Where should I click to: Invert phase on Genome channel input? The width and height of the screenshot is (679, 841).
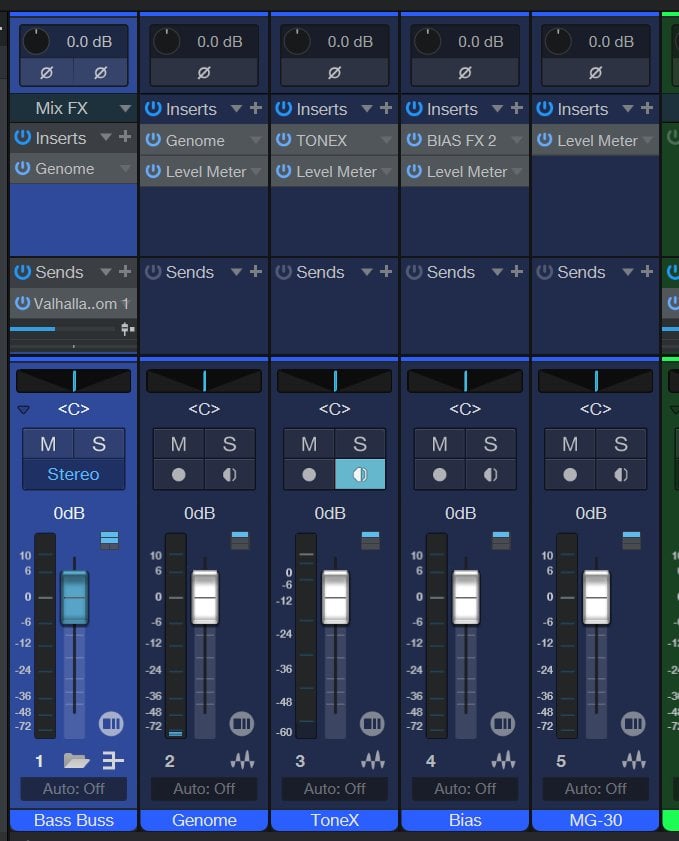coord(204,72)
